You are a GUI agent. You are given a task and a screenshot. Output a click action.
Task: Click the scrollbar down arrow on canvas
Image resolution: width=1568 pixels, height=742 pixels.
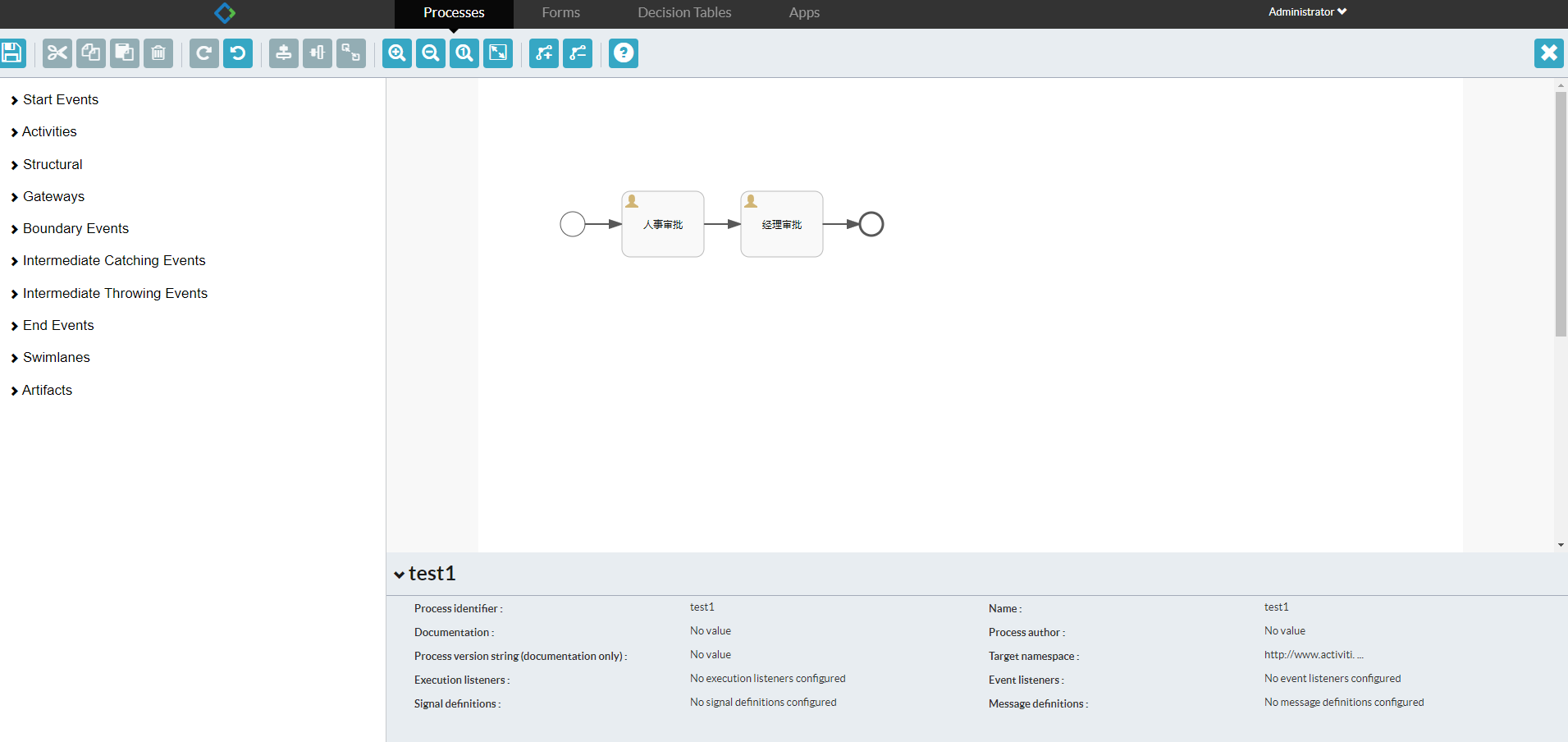[x=1561, y=545]
